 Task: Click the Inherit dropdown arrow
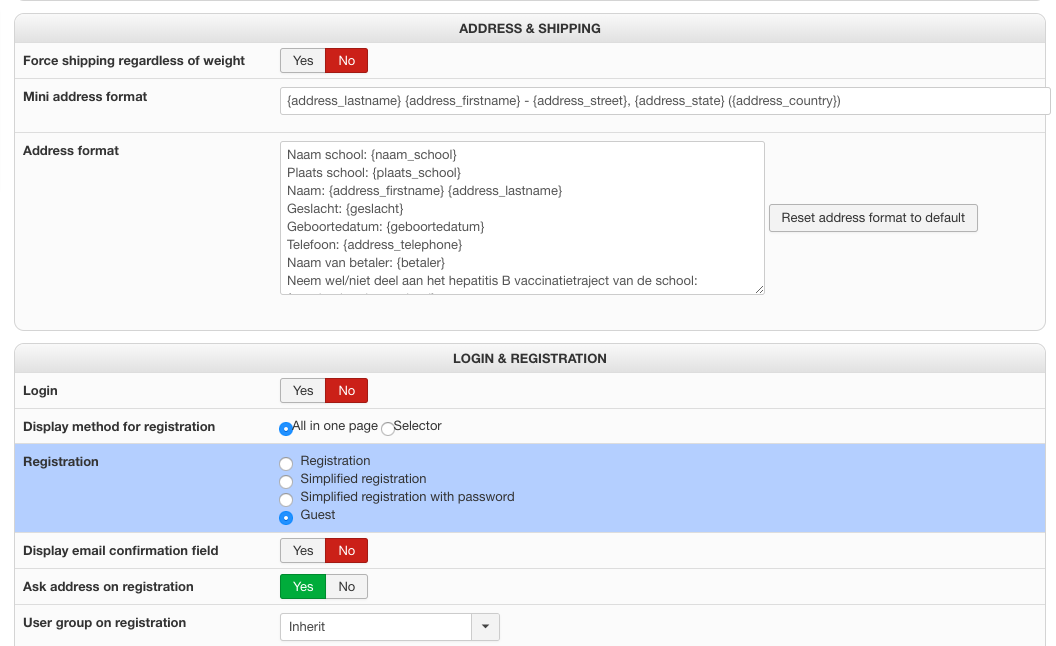pyautogui.click(x=485, y=627)
